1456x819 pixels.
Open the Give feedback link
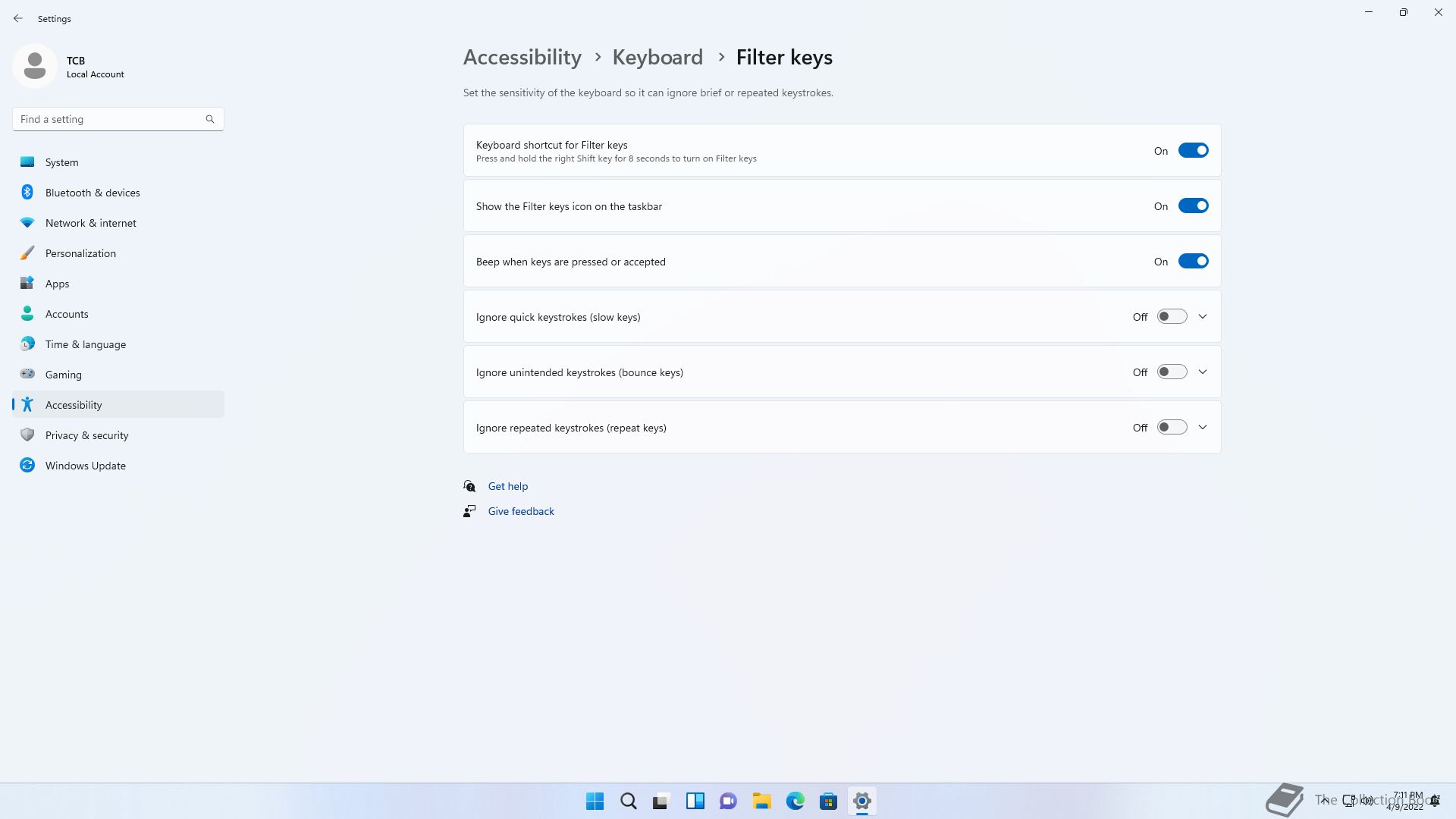(521, 511)
